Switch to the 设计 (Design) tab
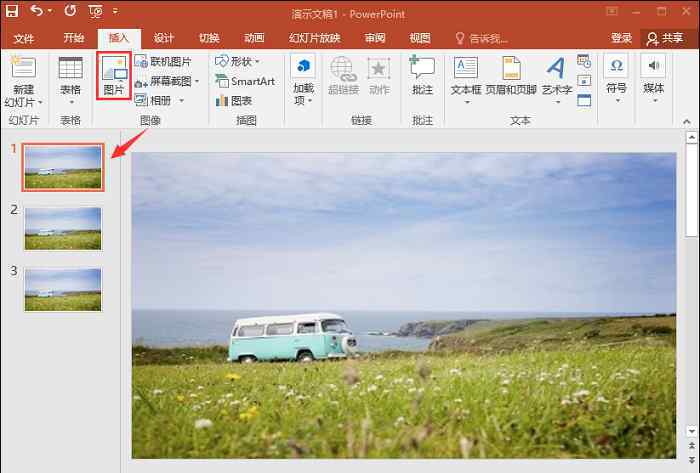 click(x=163, y=38)
